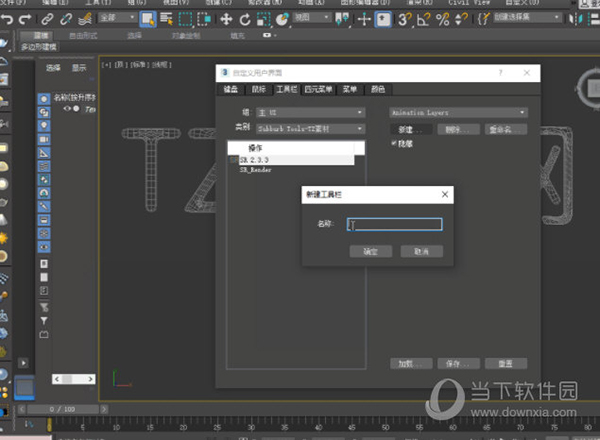Click 取消 in the new toolbar dialog
This screenshot has height=440, width=600.
[422, 251]
